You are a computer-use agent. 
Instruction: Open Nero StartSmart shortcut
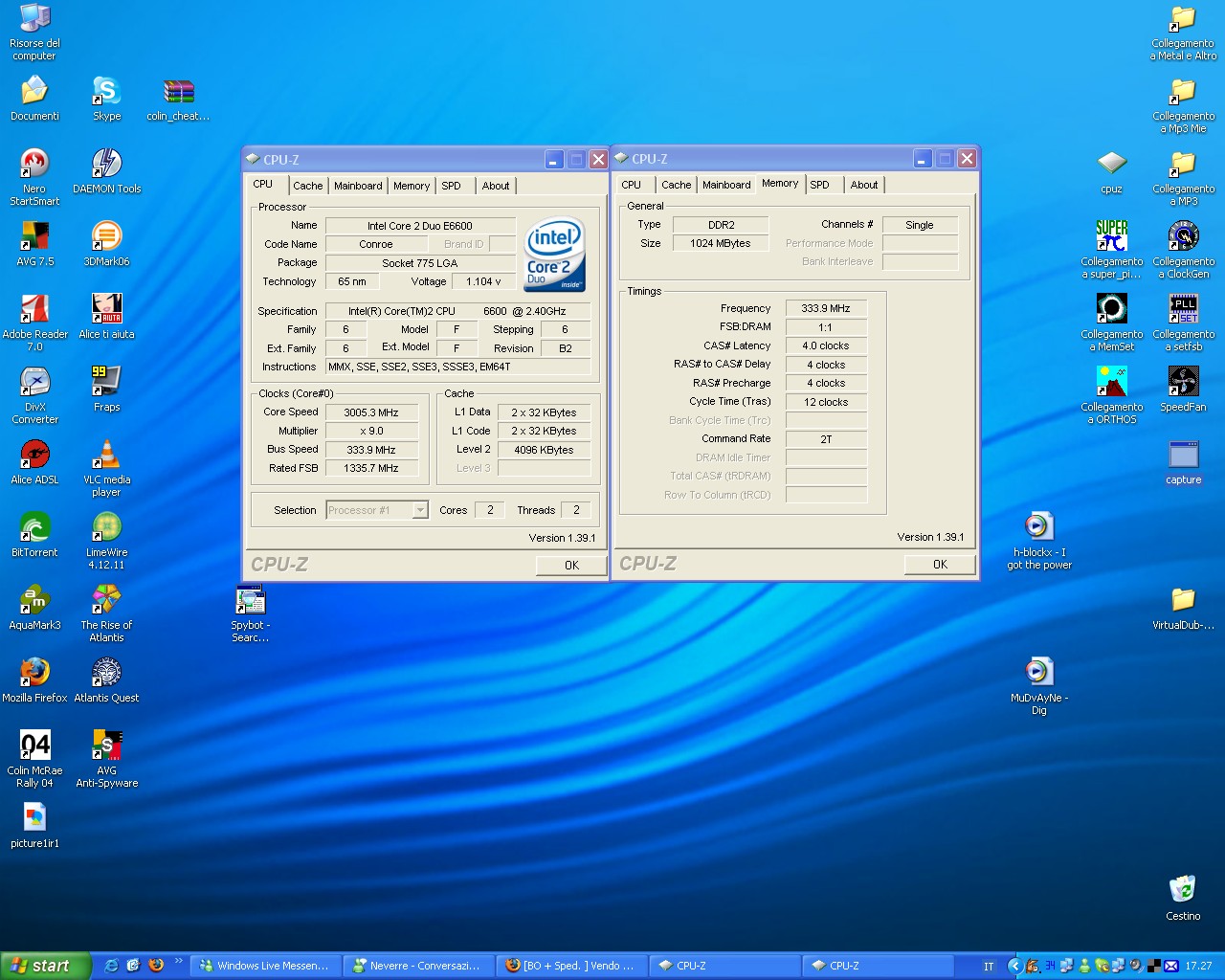(x=34, y=164)
